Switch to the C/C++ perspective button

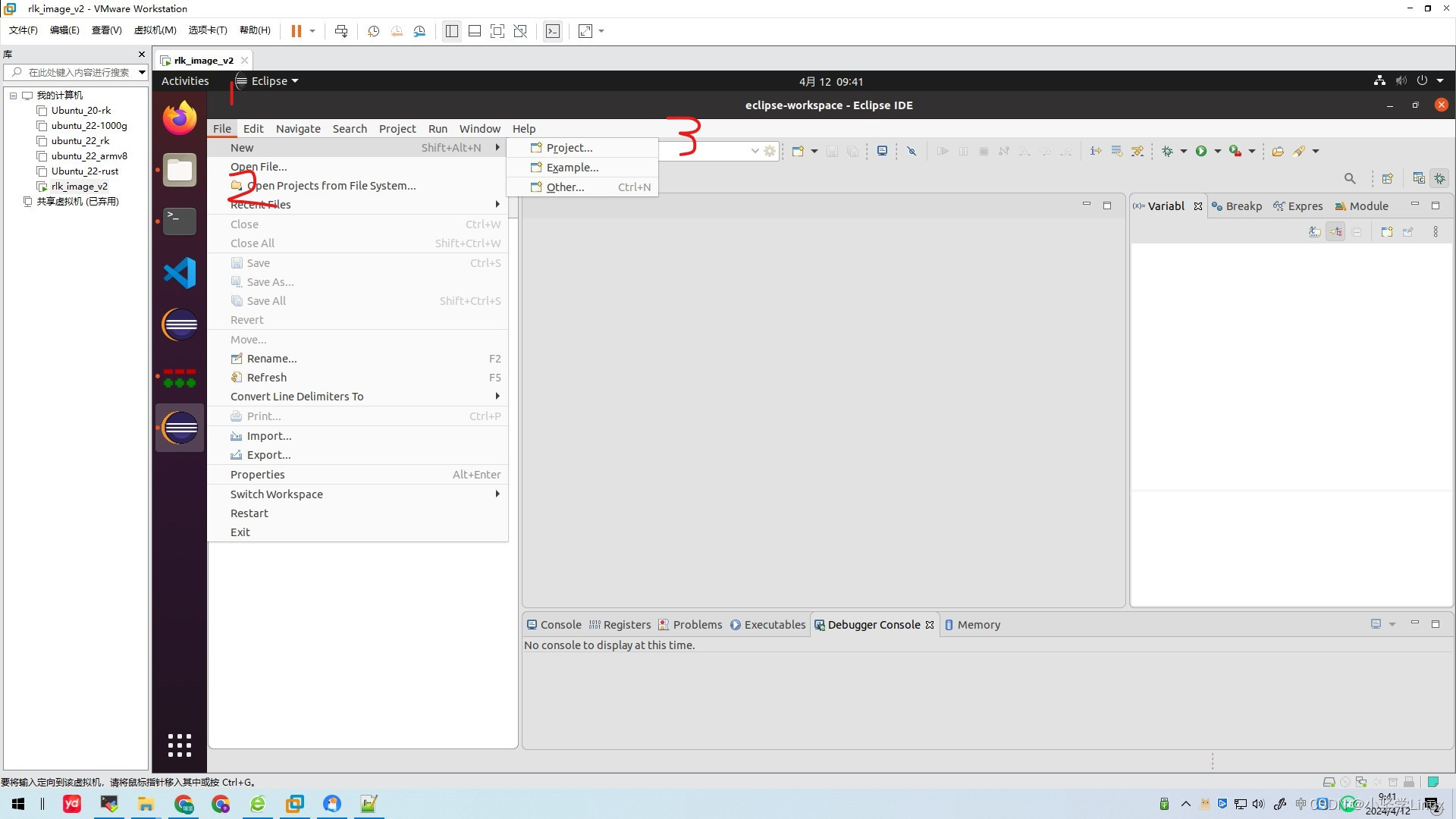tap(1418, 178)
